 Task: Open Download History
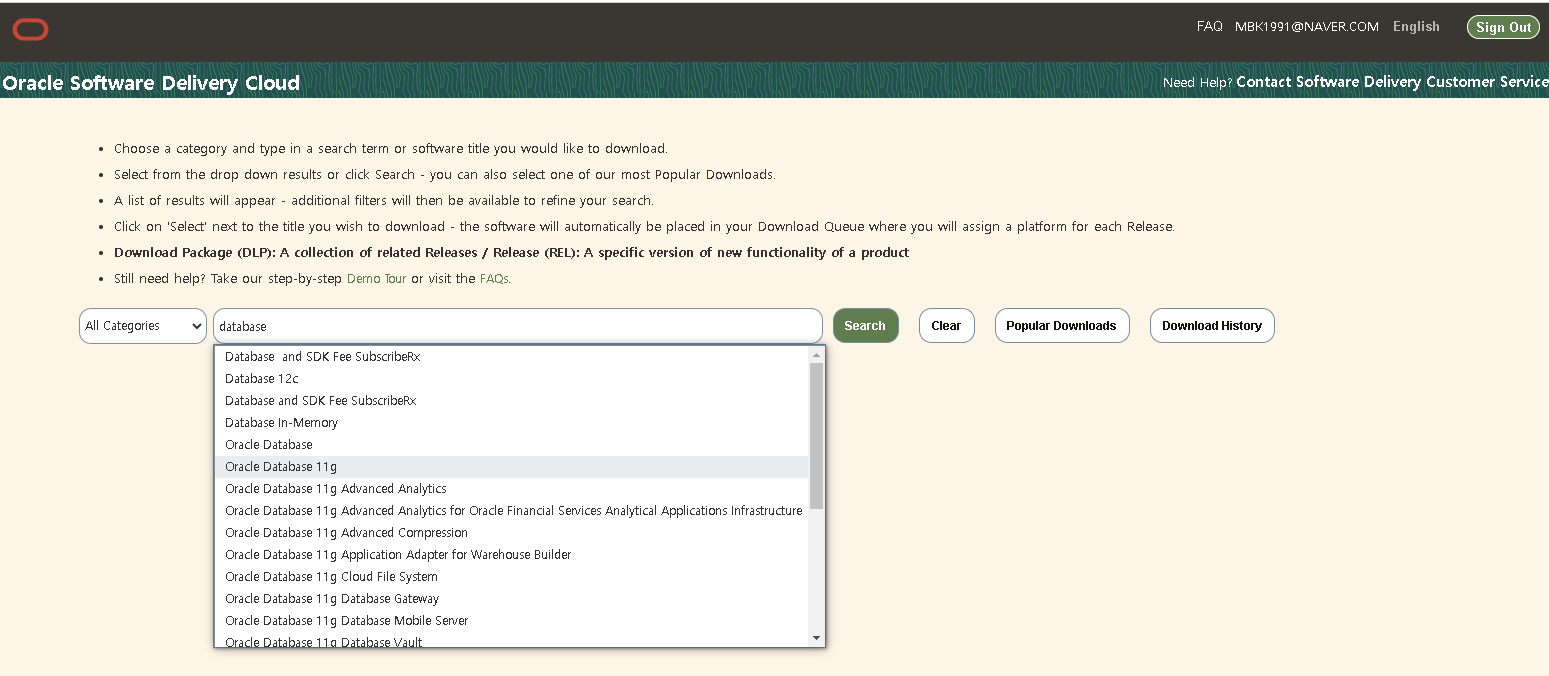tap(1212, 326)
